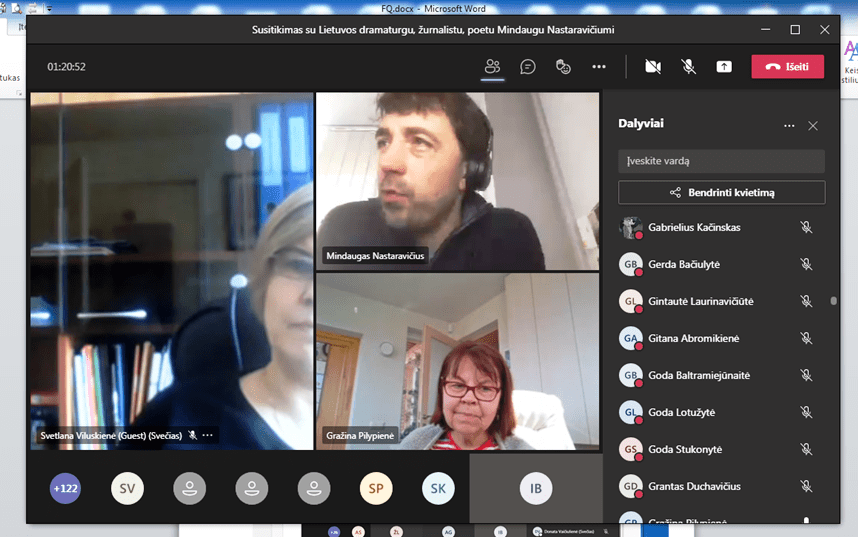Screen dimensions: 858x537
Task: Toggle the participants panel icon
Action: coord(492,67)
